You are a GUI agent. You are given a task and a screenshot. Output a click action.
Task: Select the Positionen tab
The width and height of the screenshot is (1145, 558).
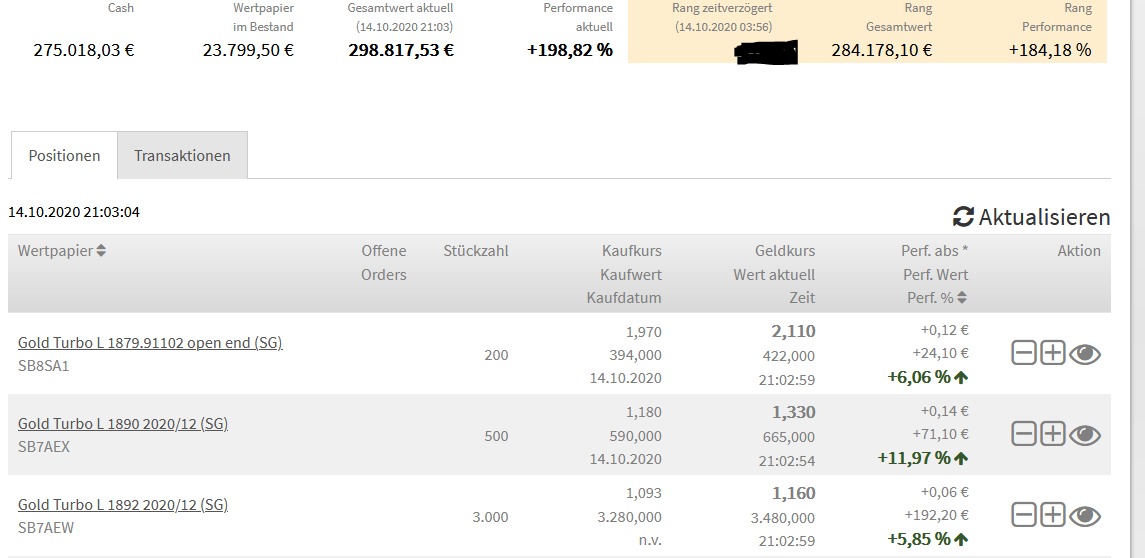coord(64,156)
